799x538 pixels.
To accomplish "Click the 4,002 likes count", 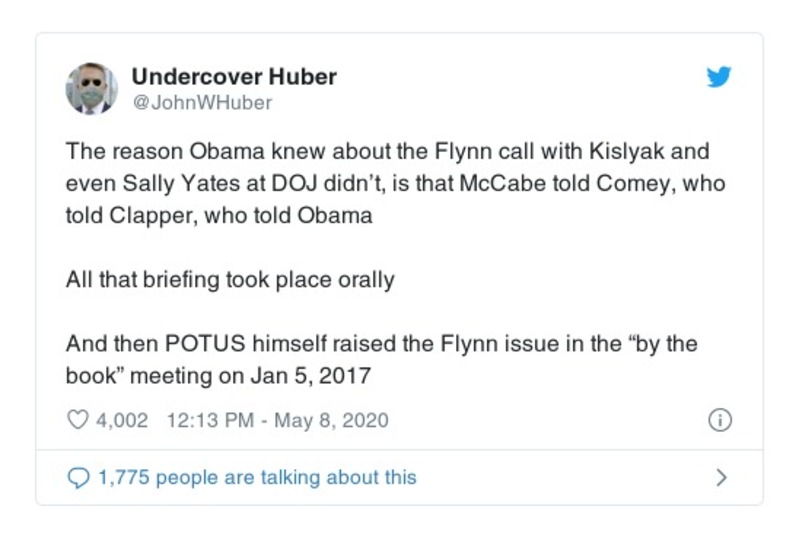I will (121, 420).
